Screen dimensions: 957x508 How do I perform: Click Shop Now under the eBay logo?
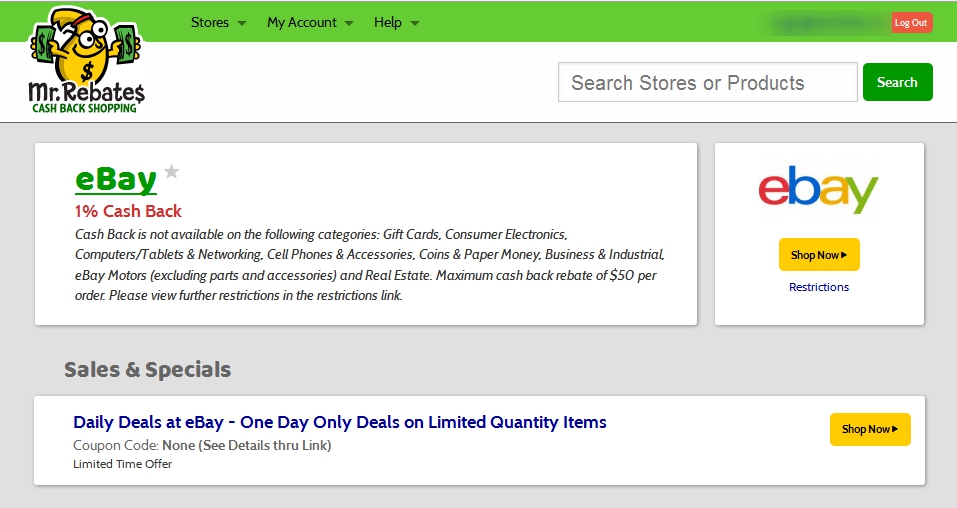818,255
